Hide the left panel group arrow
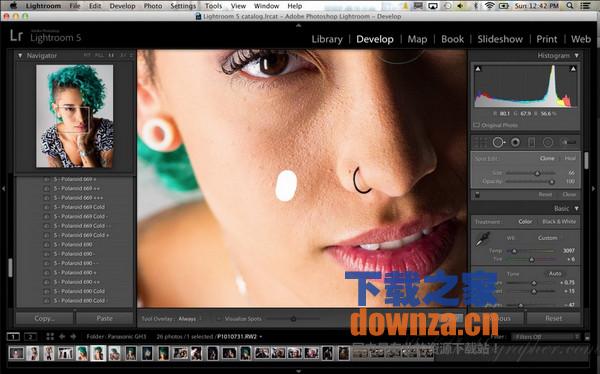Viewport: 600px width, 374px height. [x=3, y=188]
